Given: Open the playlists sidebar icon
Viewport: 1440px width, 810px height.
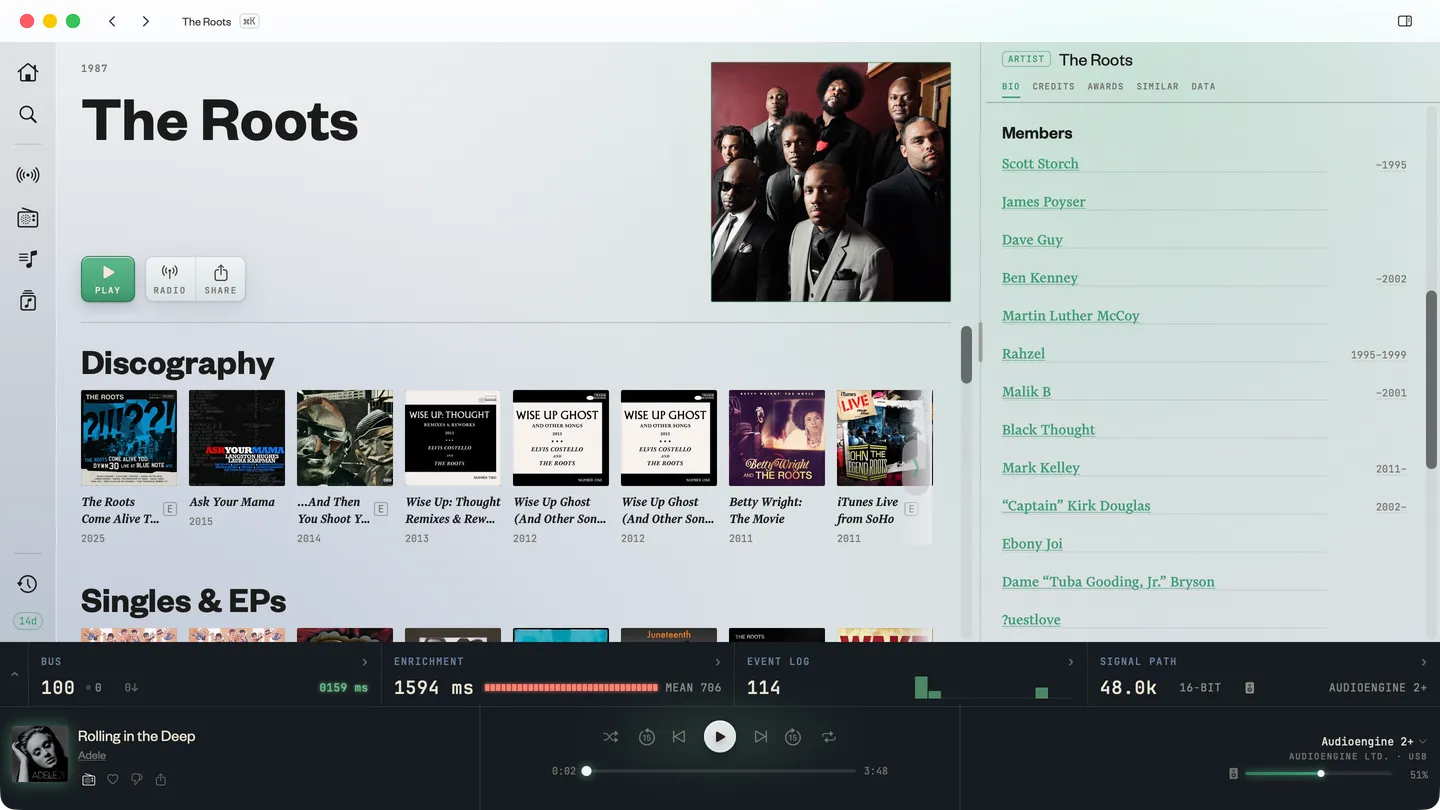Looking at the screenshot, I should (x=28, y=259).
